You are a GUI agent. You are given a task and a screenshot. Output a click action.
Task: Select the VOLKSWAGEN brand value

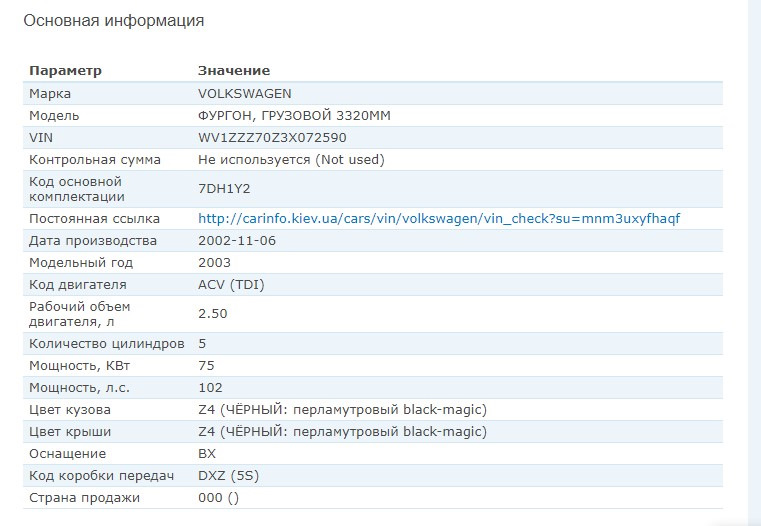click(x=245, y=94)
